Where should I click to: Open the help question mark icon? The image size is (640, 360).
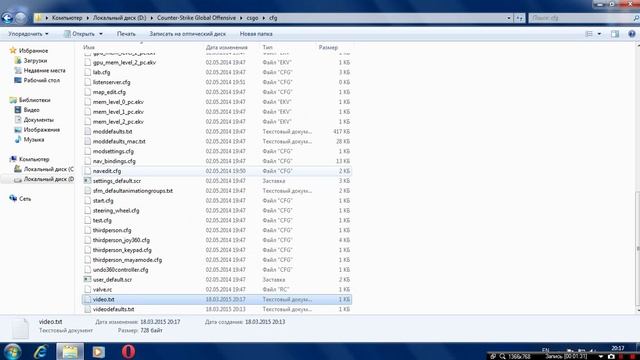[631, 34]
